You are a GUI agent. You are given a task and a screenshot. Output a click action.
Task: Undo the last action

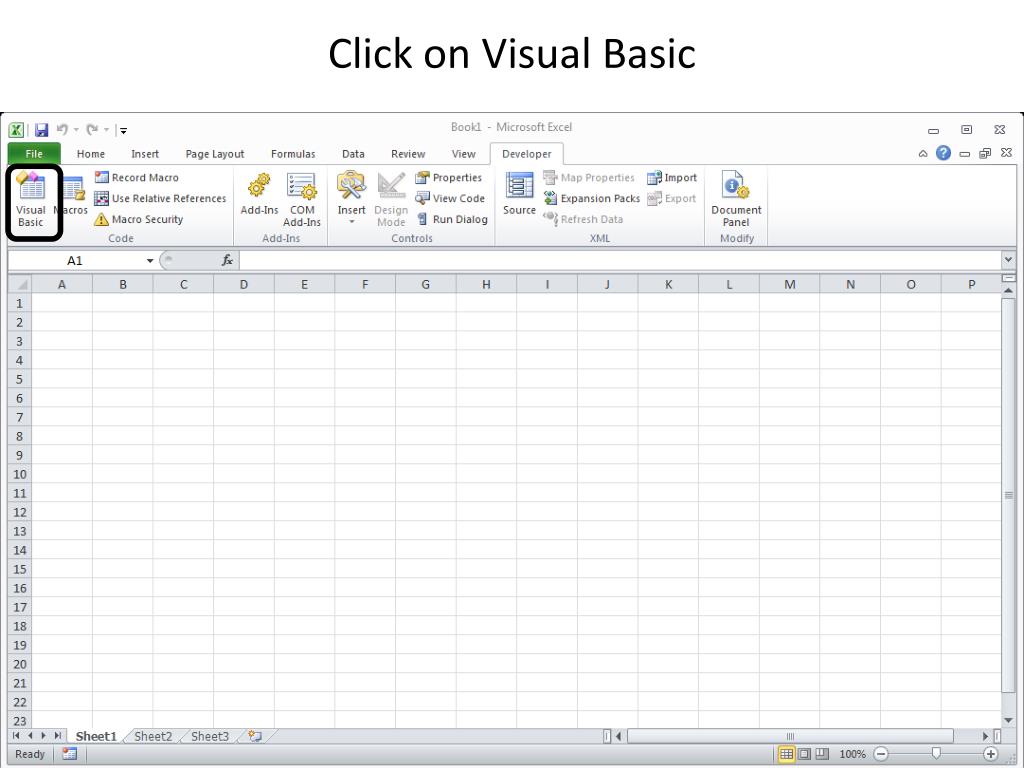click(62, 129)
